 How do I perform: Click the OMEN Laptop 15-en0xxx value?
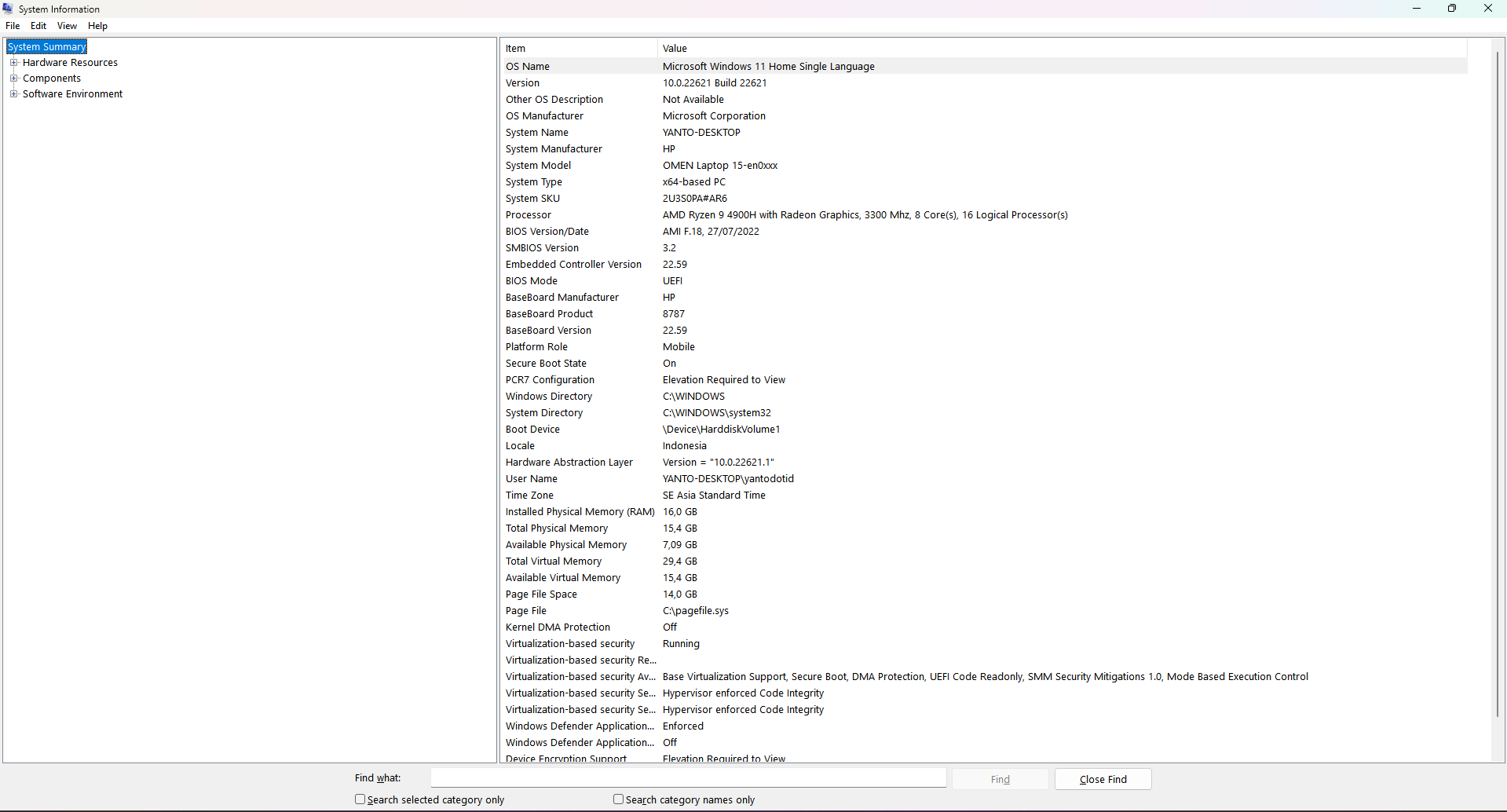(720, 166)
